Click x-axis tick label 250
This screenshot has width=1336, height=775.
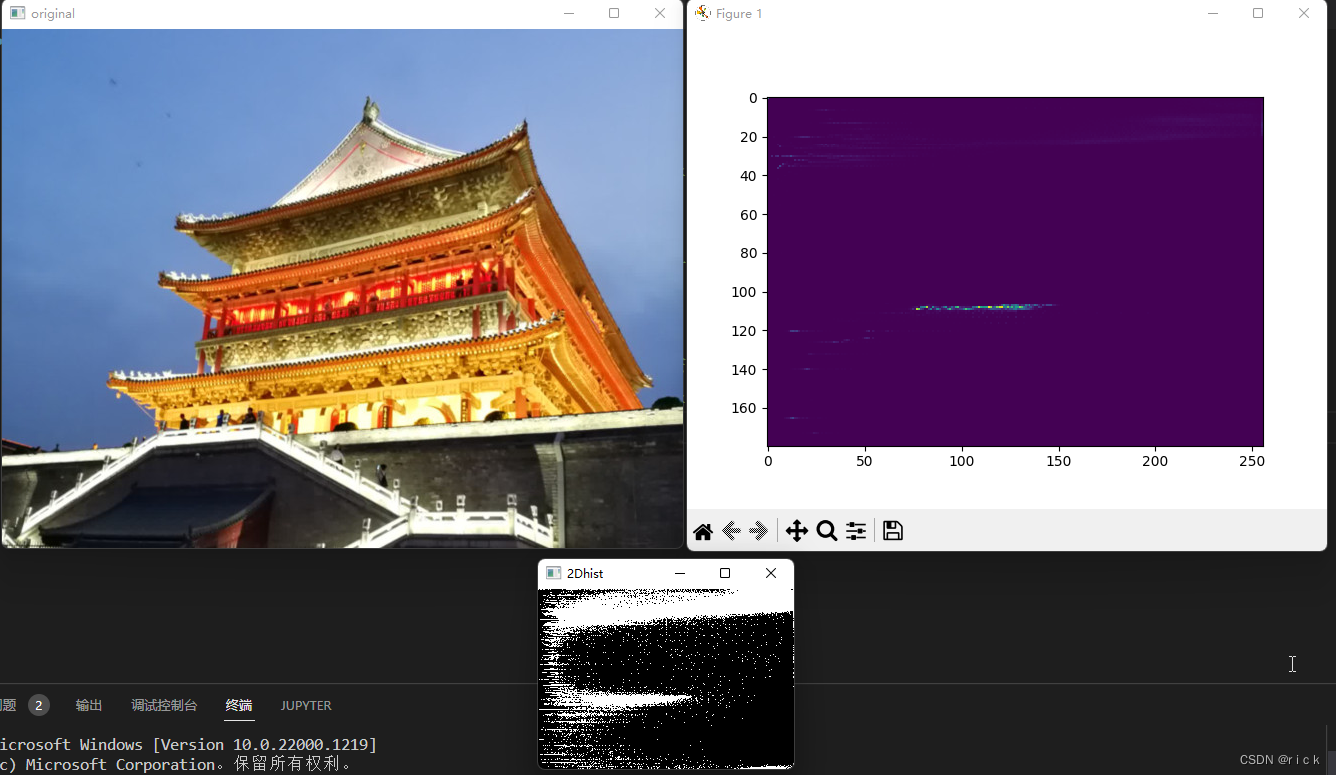(1253, 461)
